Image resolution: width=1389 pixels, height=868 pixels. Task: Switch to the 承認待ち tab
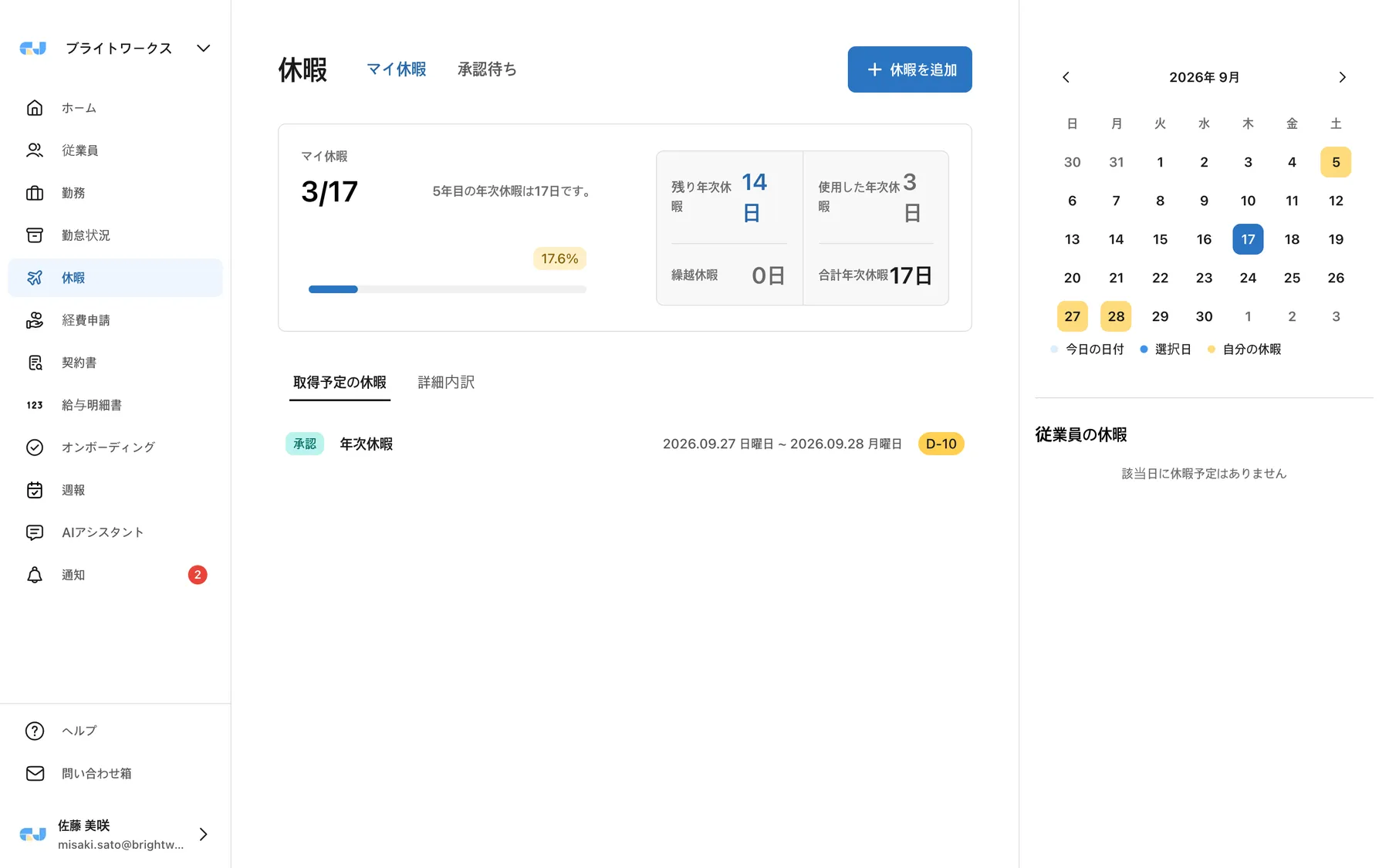coord(487,69)
